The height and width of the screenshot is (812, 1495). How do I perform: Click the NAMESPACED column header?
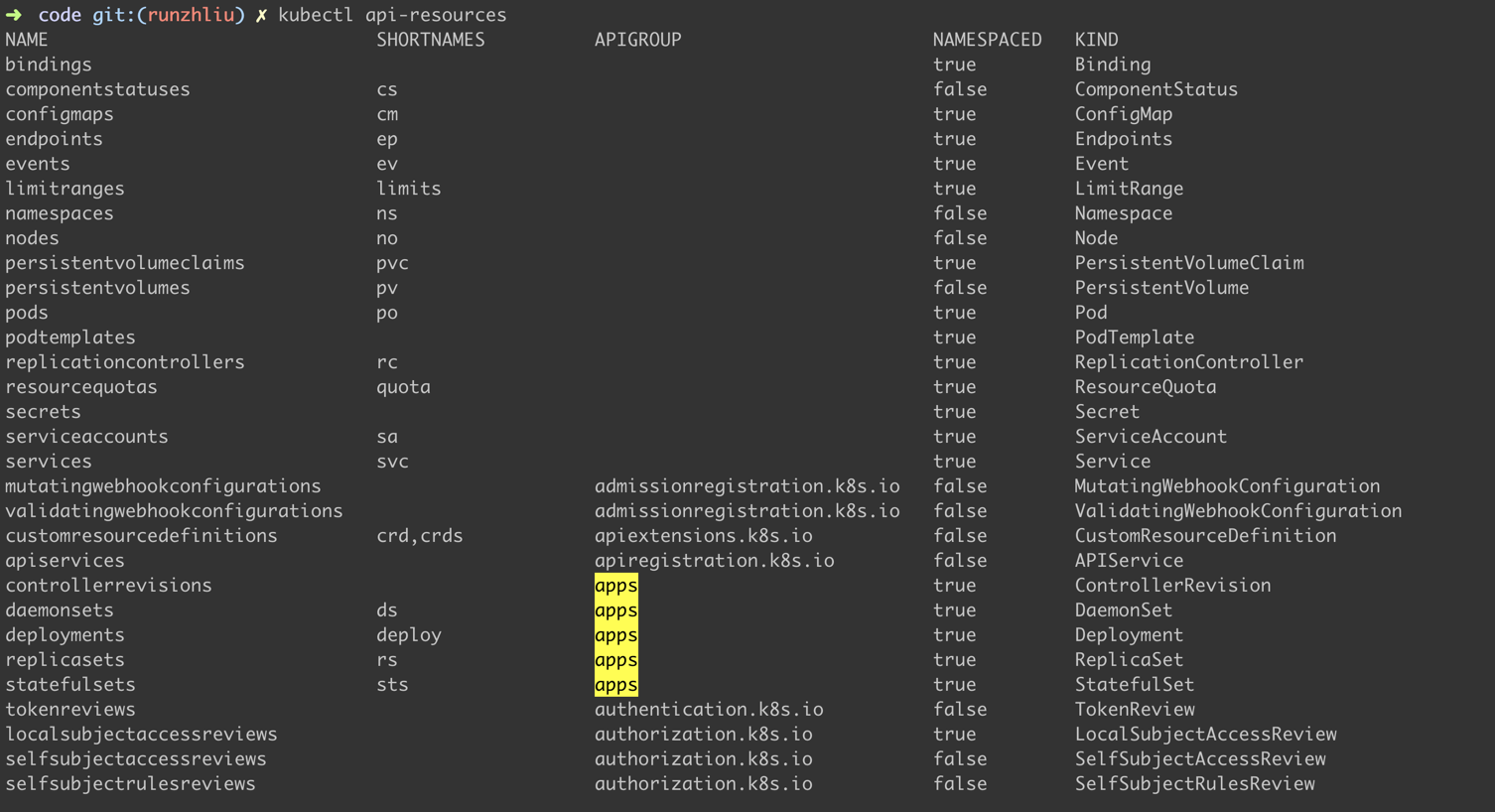987,40
